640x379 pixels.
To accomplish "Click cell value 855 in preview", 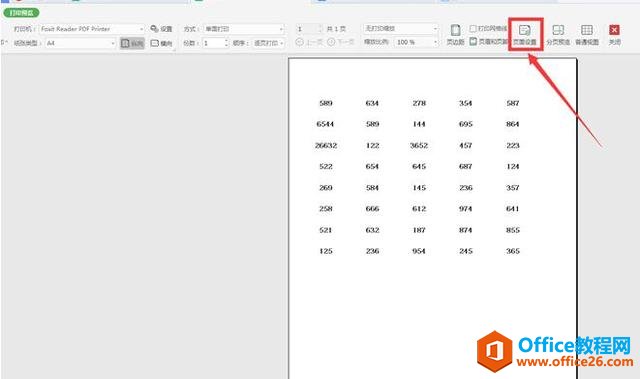I will point(513,230).
